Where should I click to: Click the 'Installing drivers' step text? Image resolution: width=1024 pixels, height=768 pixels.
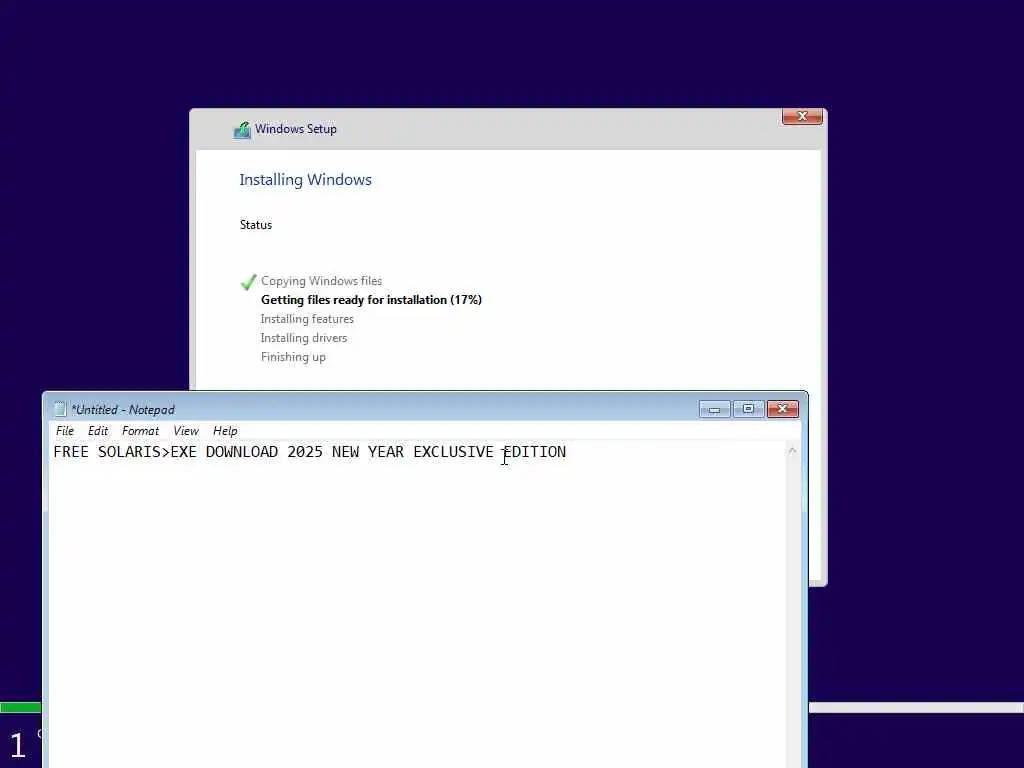point(304,338)
